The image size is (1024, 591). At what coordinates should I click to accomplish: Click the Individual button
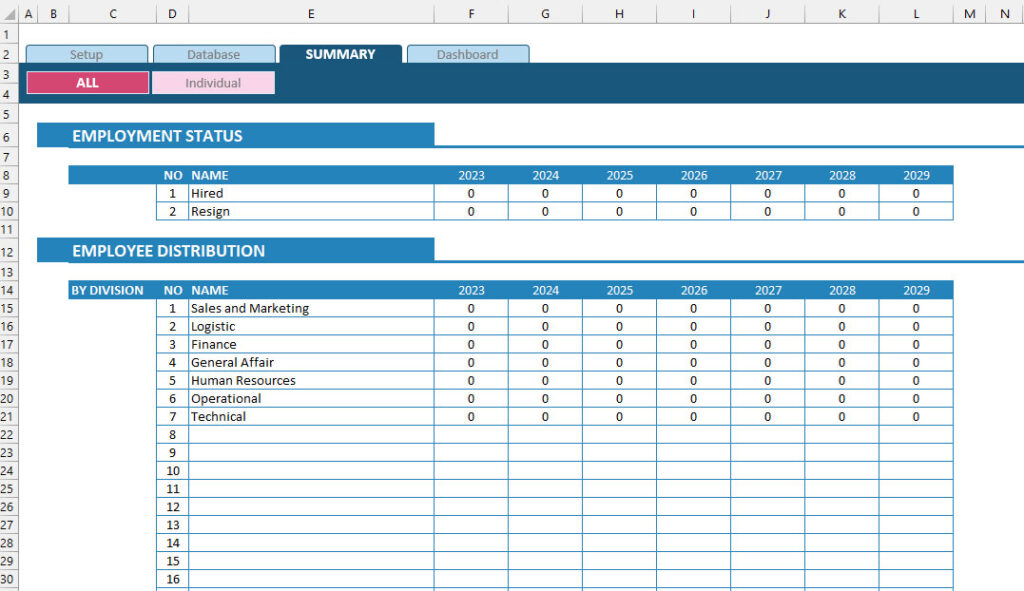click(213, 83)
